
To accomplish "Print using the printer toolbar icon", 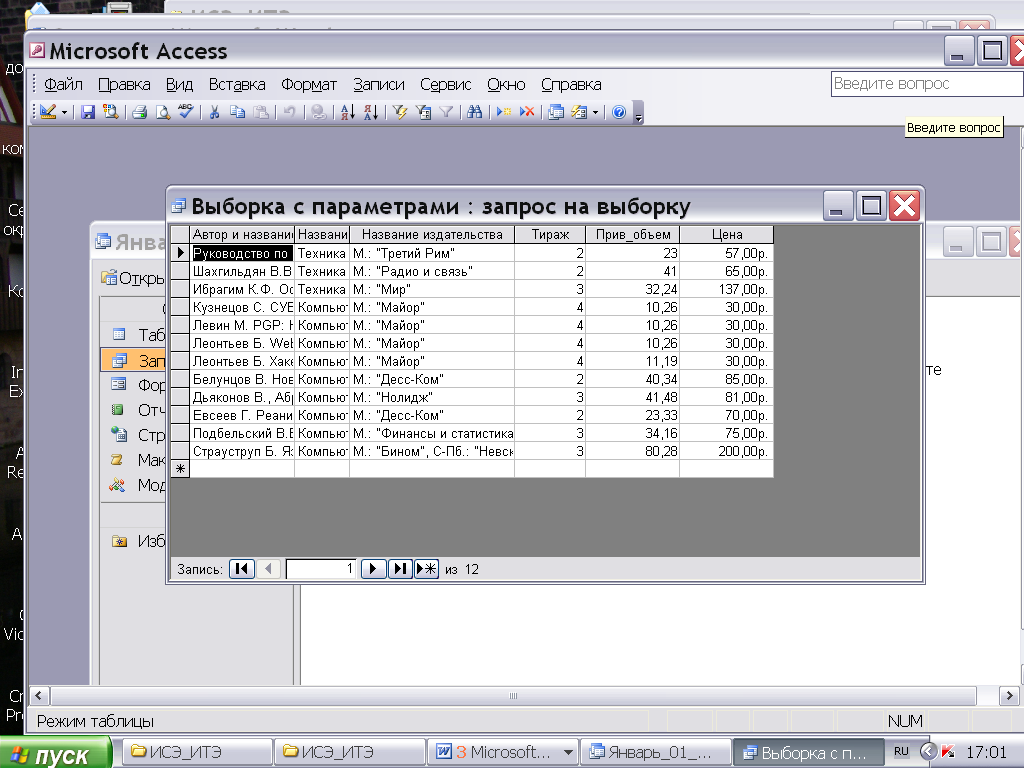I will (x=139, y=112).
